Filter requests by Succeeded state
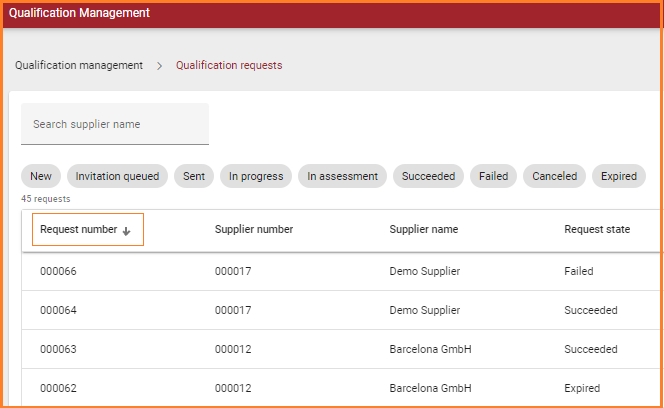664x408 pixels. click(428, 176)
